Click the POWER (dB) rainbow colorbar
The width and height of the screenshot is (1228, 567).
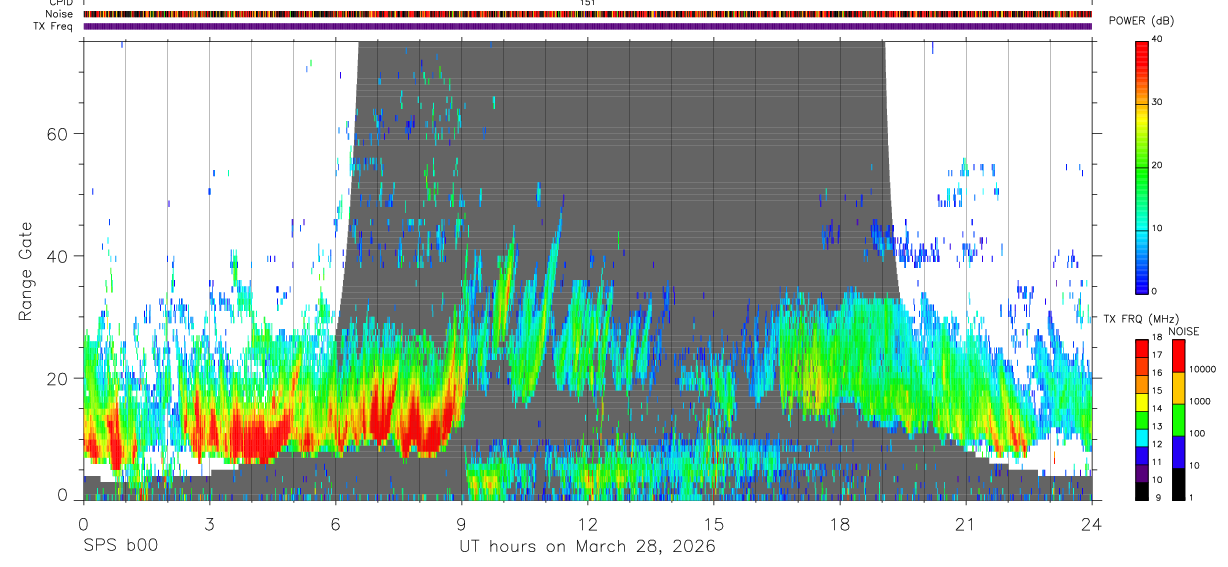point(1141,166)
